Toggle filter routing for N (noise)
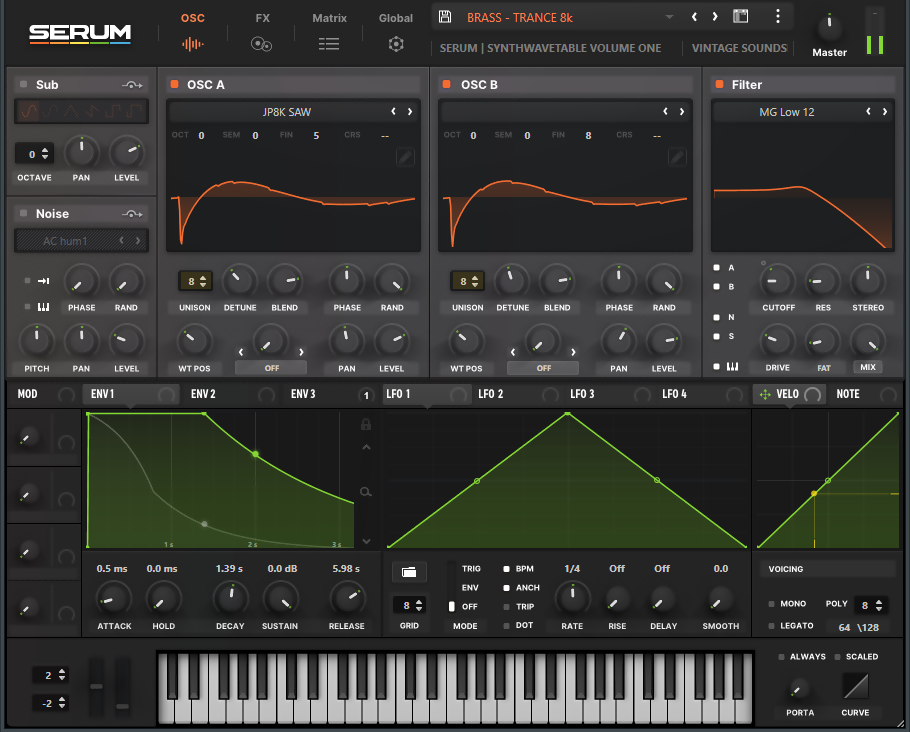The height and width of the screenshot is (732, 910). [x=717, y=318]
